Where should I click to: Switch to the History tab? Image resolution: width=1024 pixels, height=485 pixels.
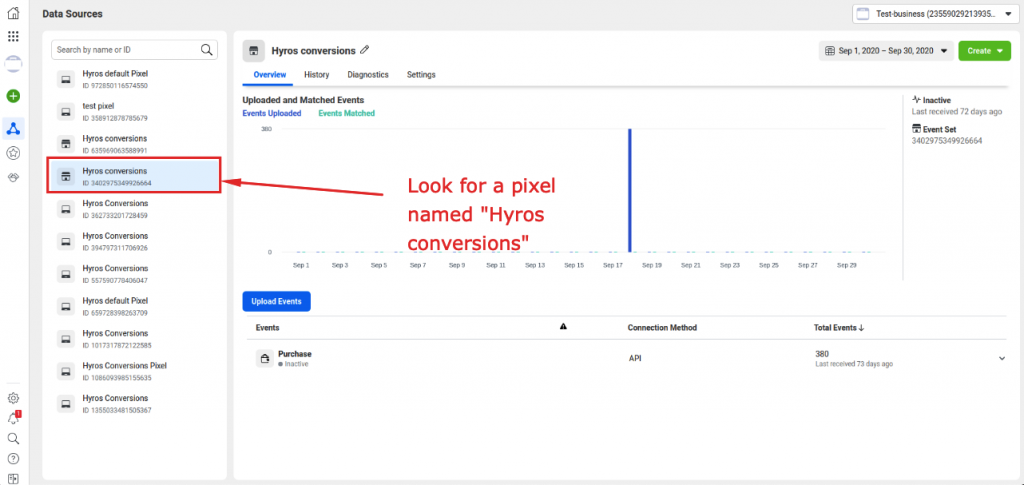click(317, 75)
